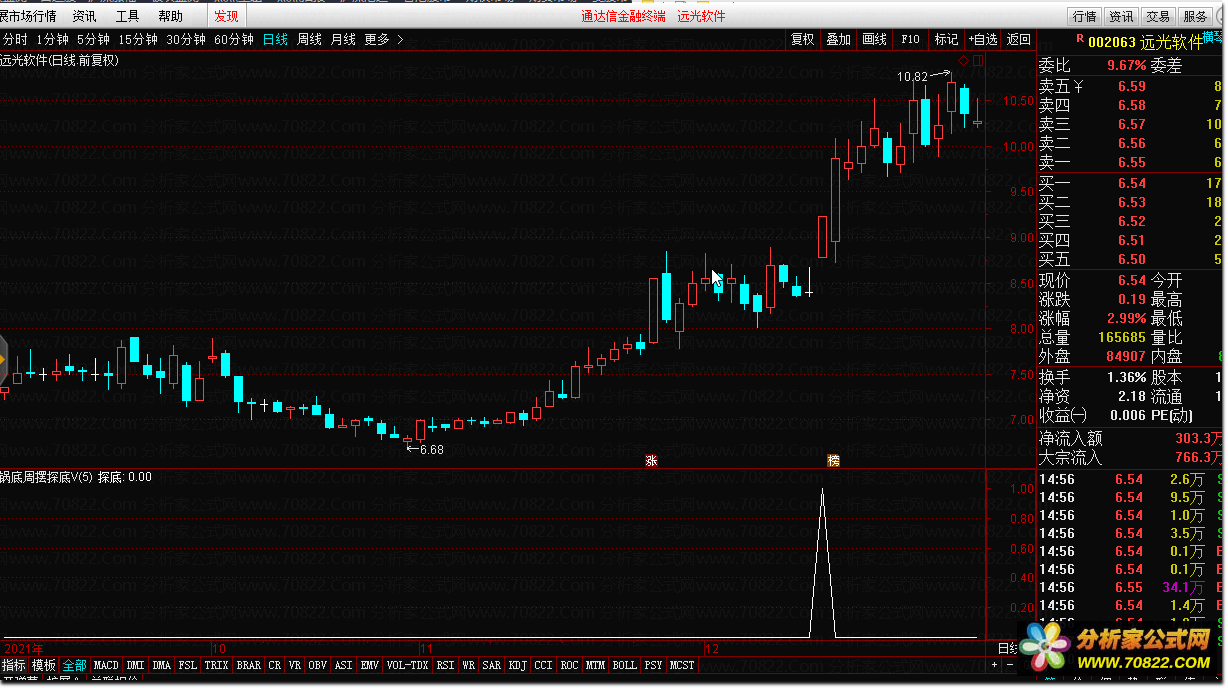The height and width of the screenshot is (688, 1228).
Task: Switch to 30分钟 chart period
Action: coord(186,40)
